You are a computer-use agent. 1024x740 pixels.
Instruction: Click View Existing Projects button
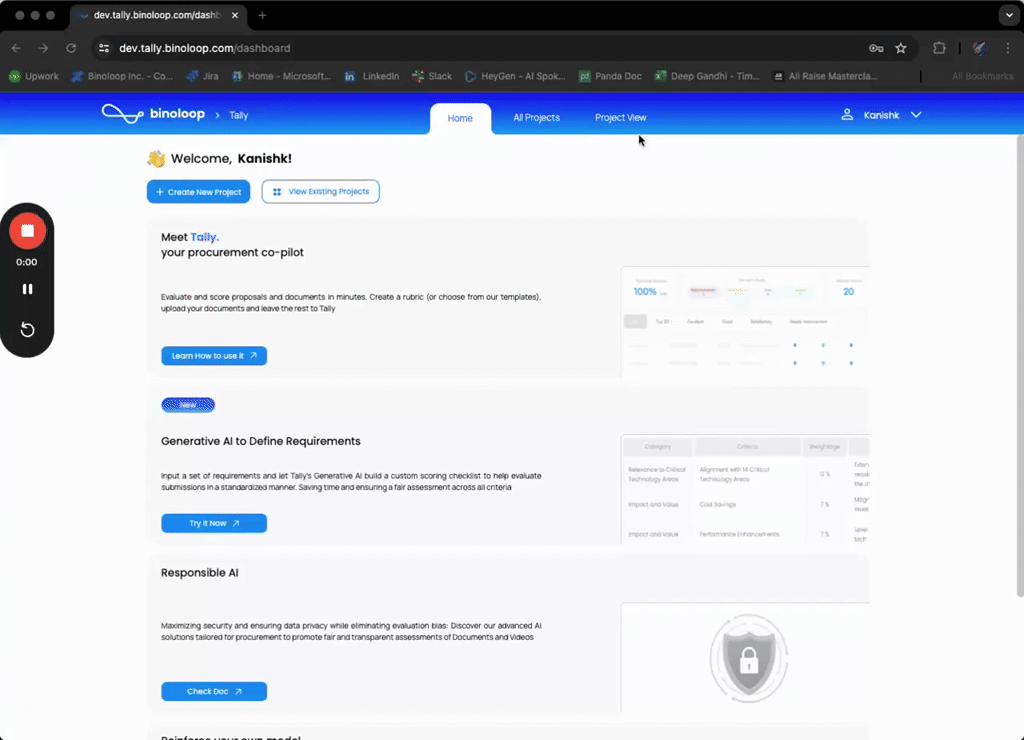[321, 191]
